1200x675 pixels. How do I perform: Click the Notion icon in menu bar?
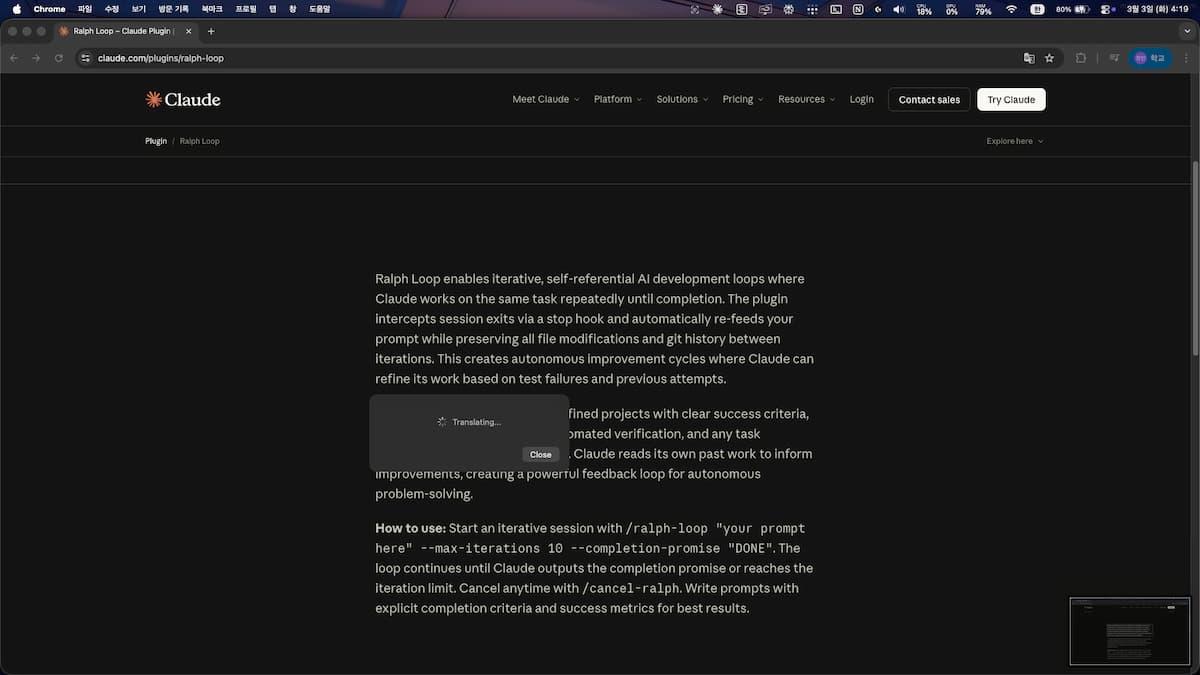click(858, 9)
